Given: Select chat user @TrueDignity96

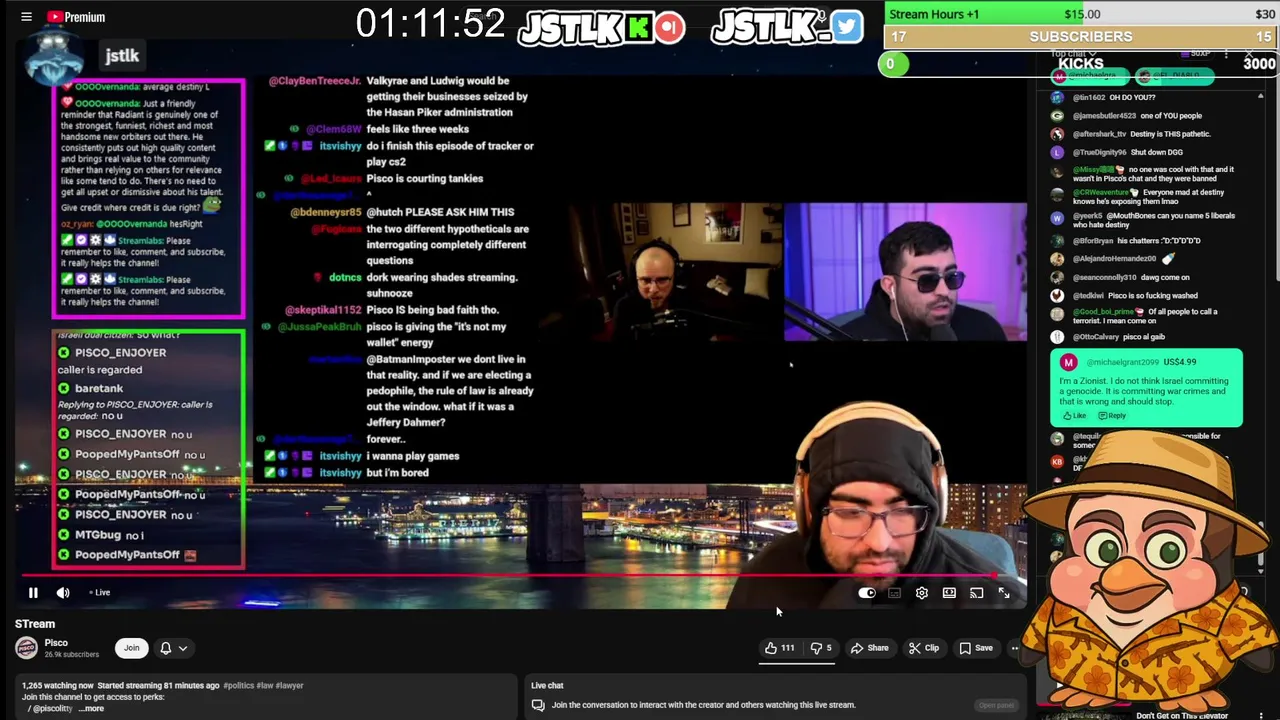Looking at the screenshot, I should pyautogui.click(x=1098, y=152).
